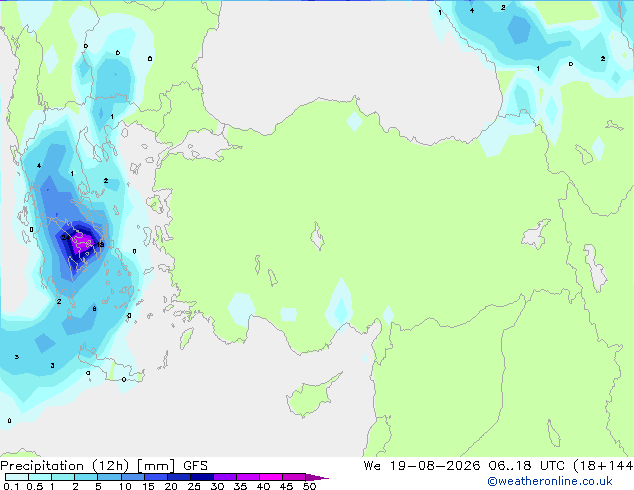
Task: Click the 50+ mm arrow legend tip
Action: (x=317, y=477)
